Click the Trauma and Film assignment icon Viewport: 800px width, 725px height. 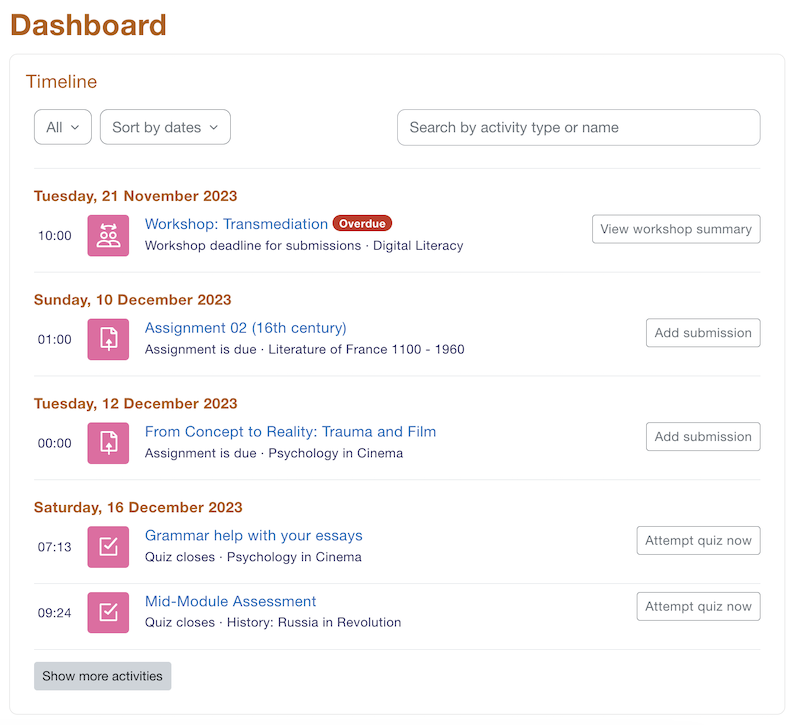click(108, 443)
